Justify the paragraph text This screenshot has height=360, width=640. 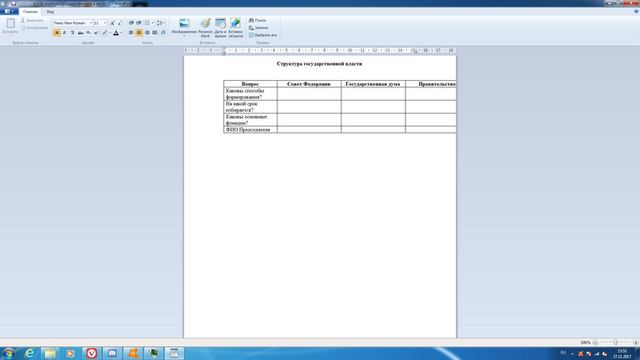click(x=155, y=33)
